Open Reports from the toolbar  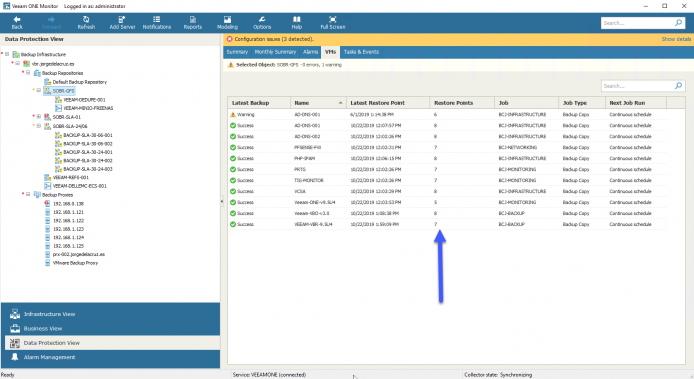[x=193, y=22]
